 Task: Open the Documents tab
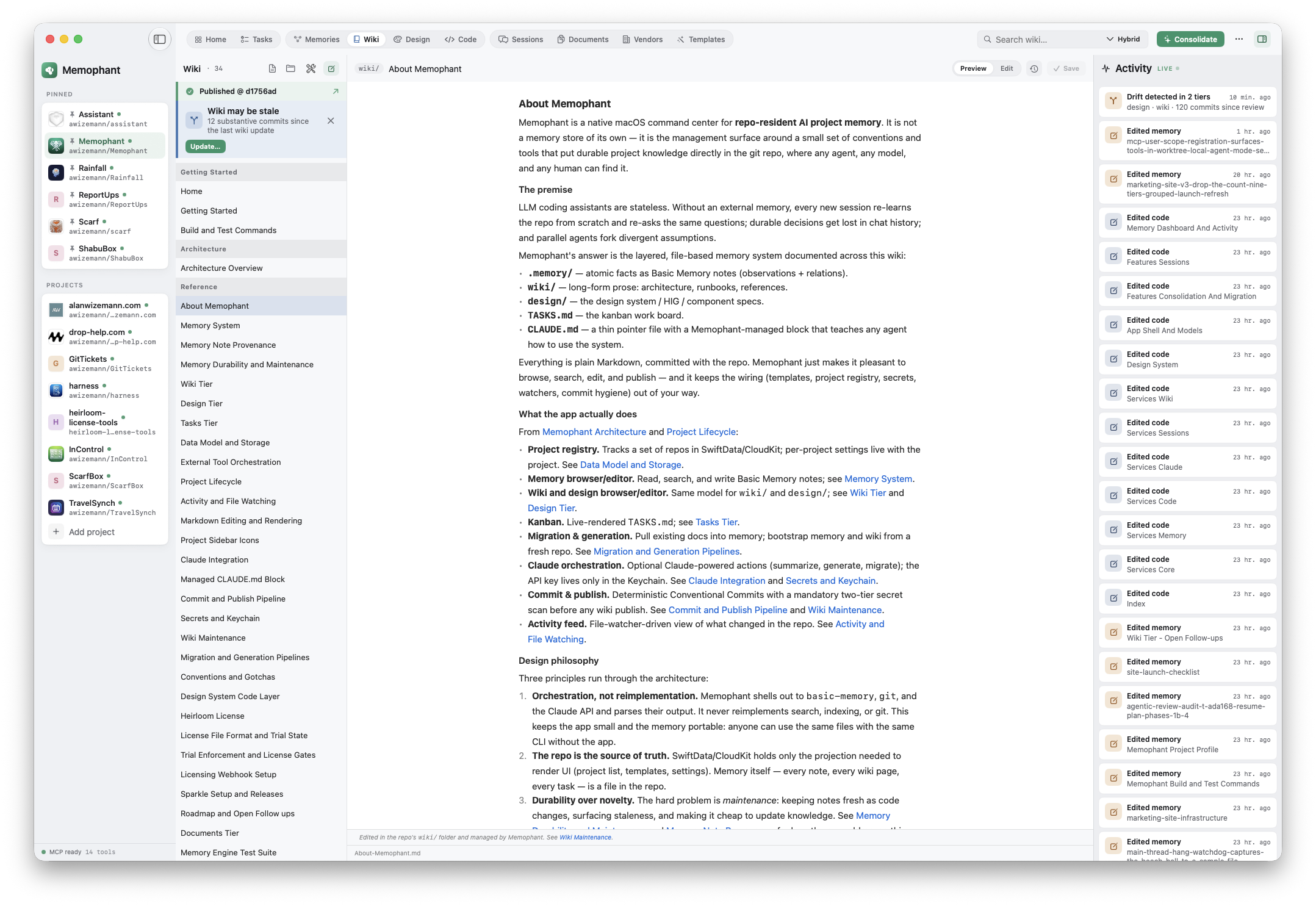(583, 39)
